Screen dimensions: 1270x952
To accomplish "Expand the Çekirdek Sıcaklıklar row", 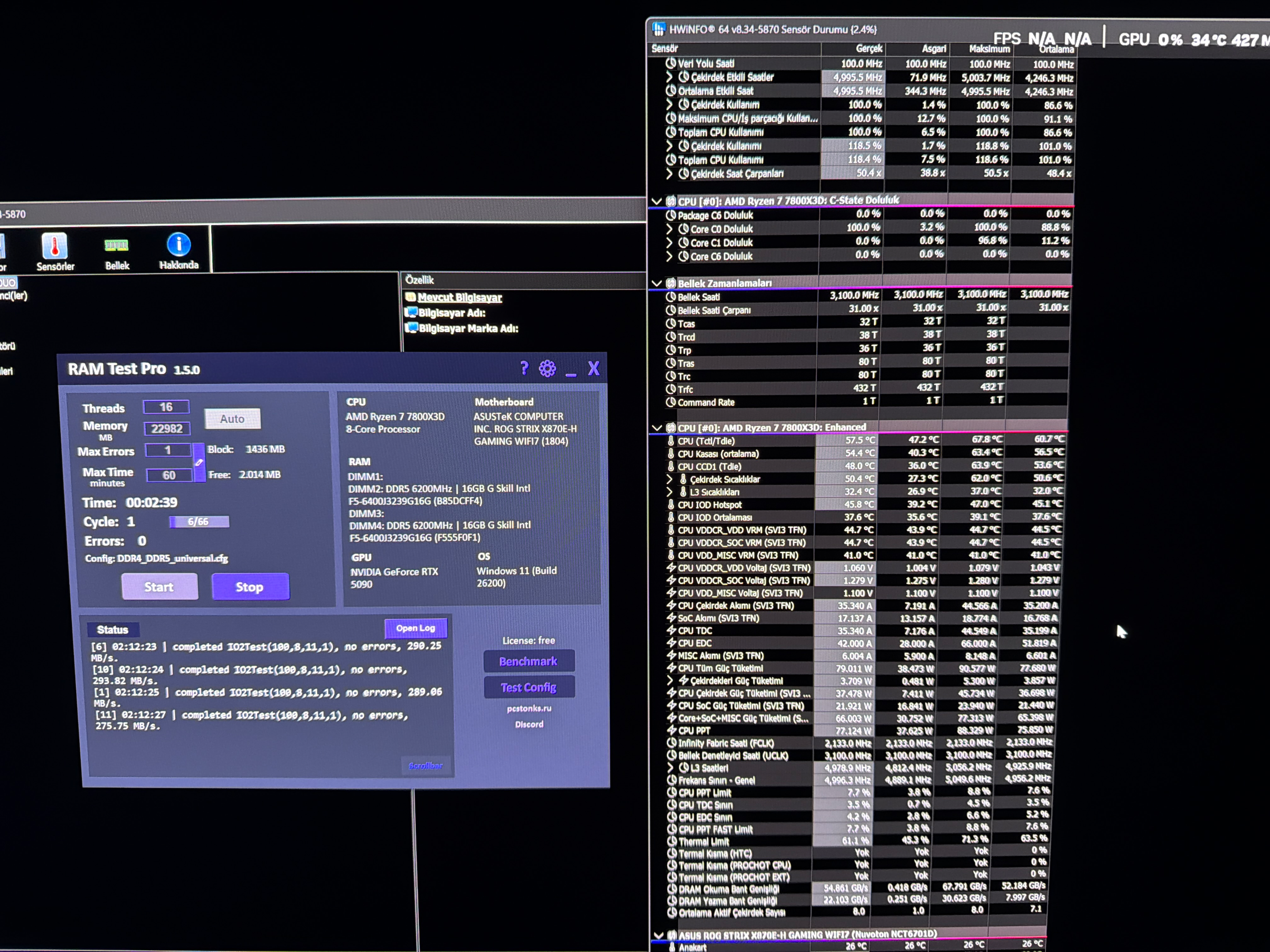I will click(669, 479).
